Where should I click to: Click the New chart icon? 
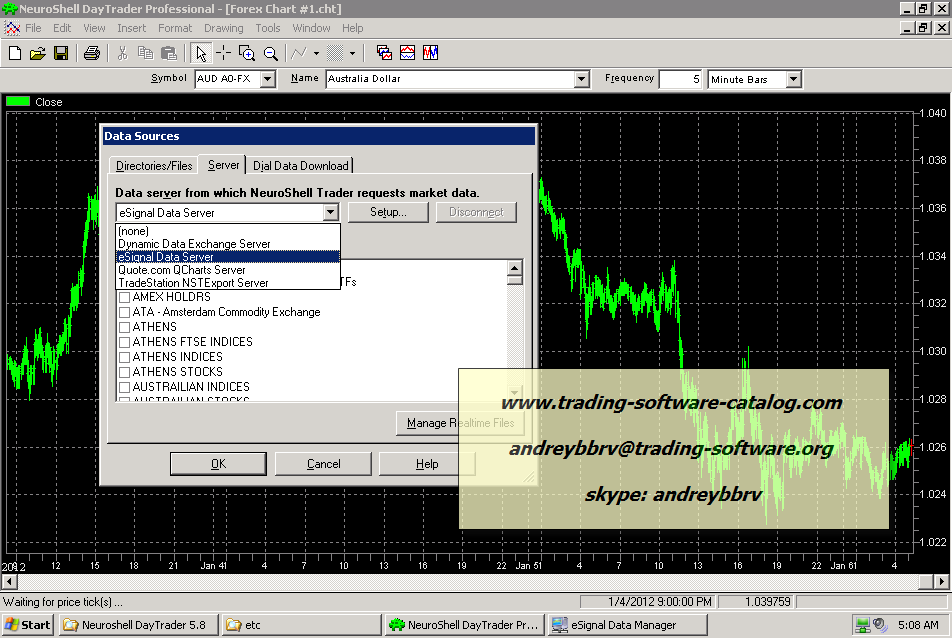[15, 53]
